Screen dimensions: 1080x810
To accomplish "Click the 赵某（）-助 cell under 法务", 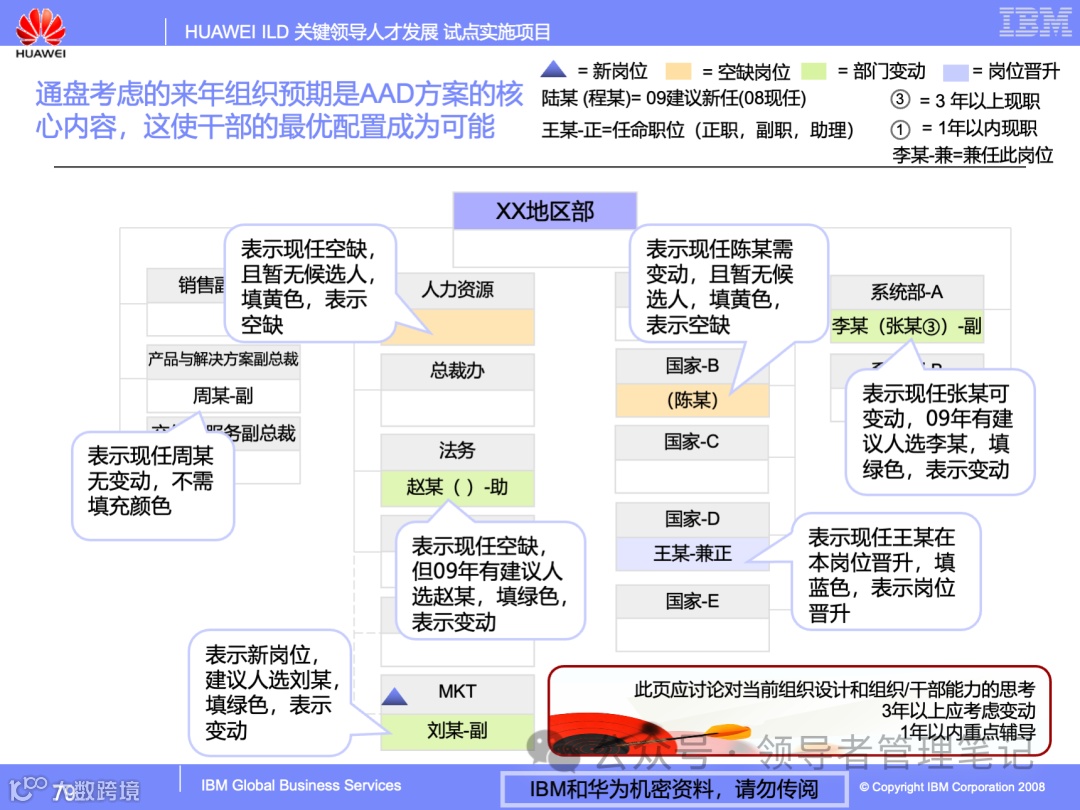I will pyautogui.click(x=457, y=488).
